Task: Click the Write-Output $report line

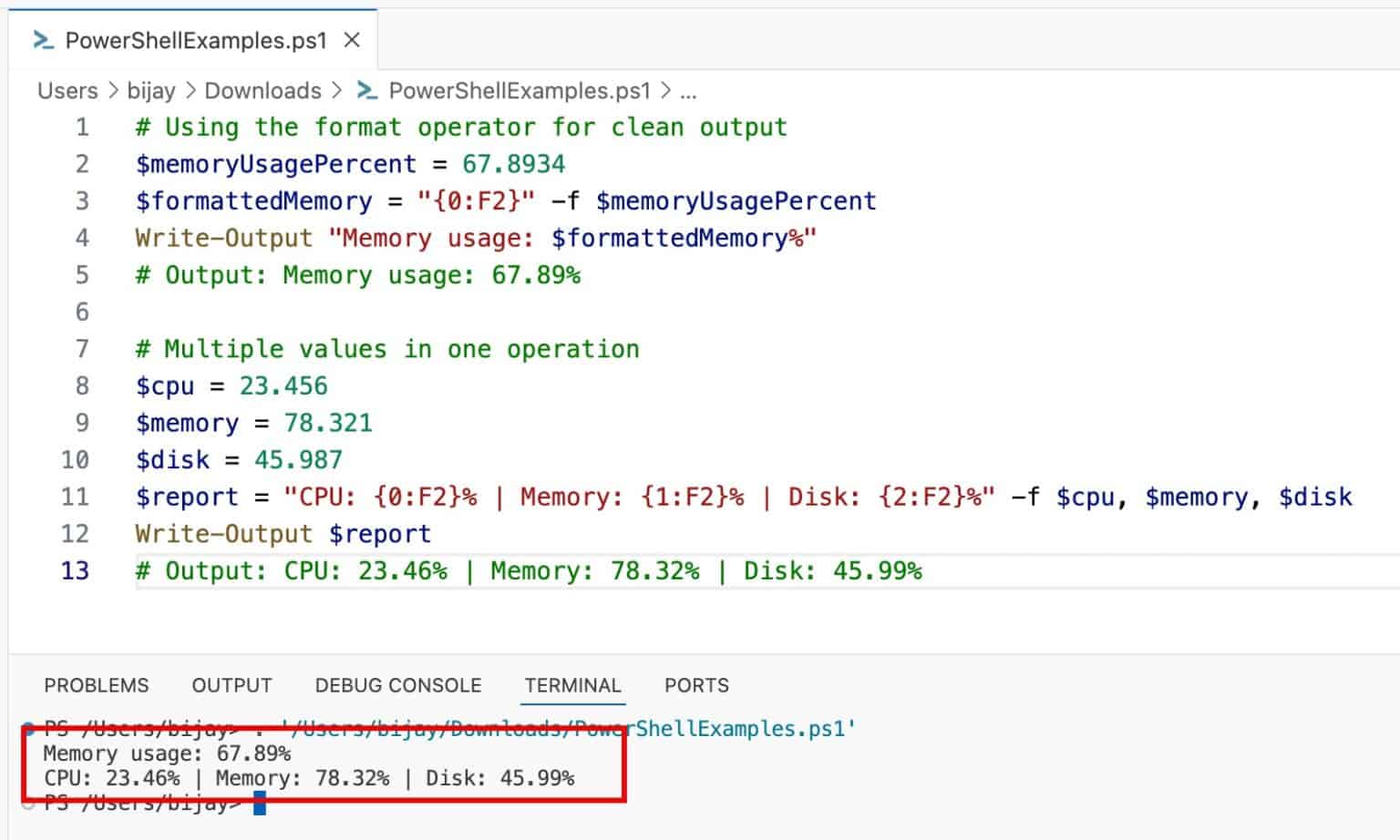Action: 283,534
